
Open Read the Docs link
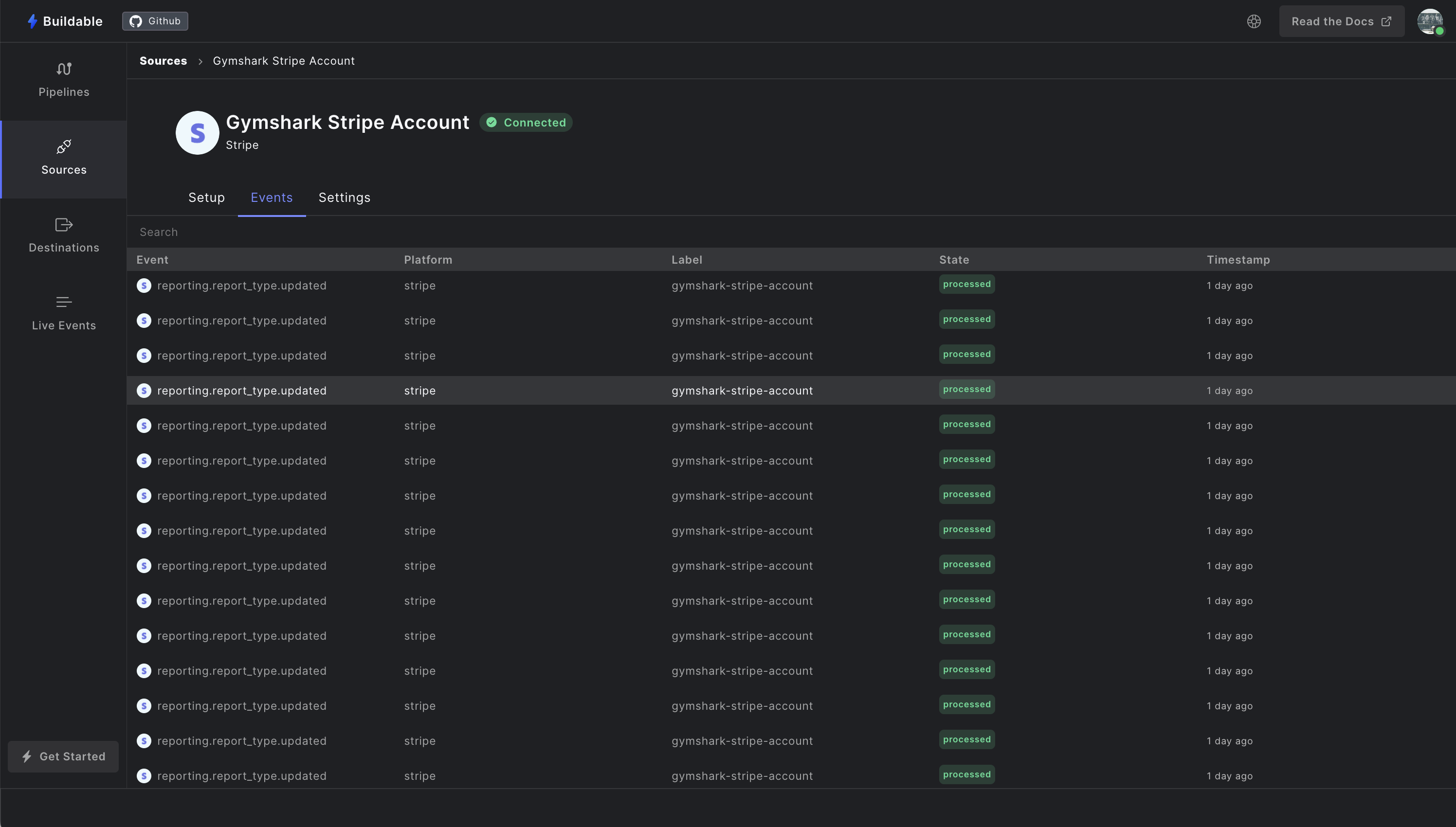[1341, 21]
